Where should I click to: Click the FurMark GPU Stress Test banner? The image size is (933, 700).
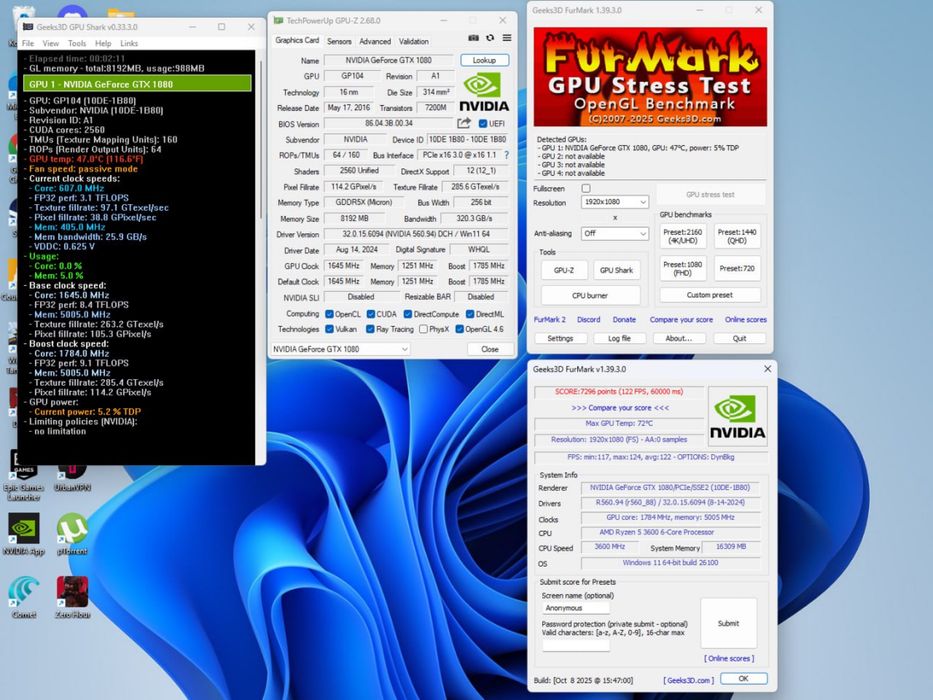[x=650, y=76]
